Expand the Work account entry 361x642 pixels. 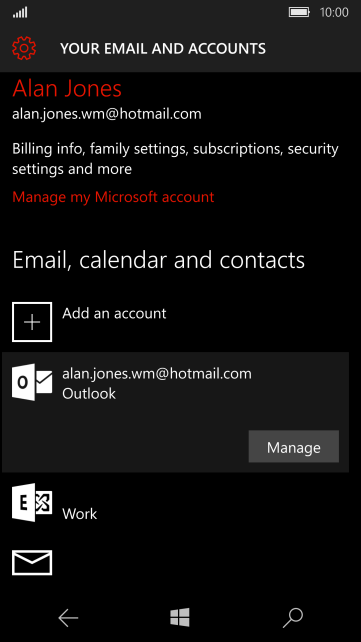176,503
